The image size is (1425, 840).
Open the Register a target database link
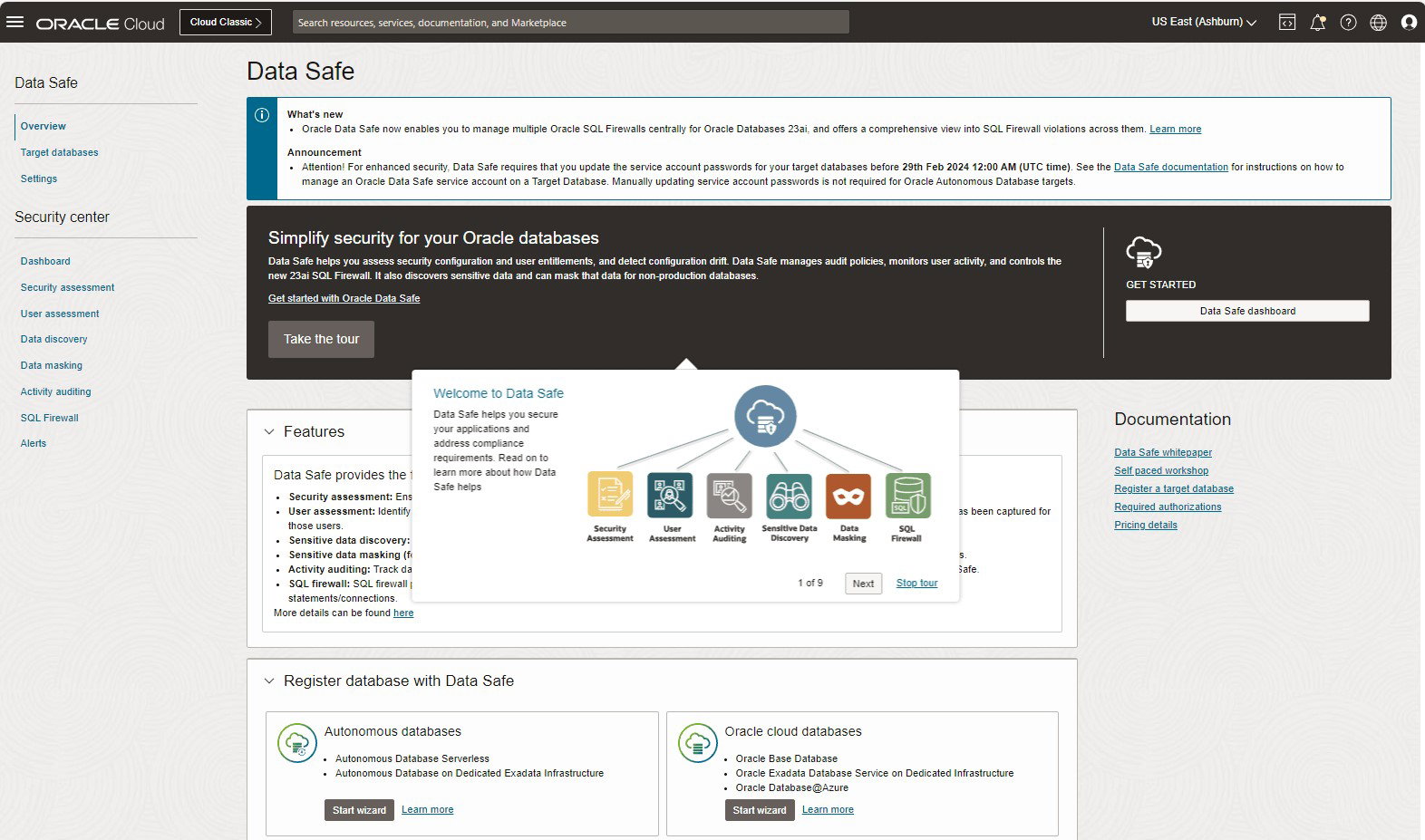click(1174, 488)
